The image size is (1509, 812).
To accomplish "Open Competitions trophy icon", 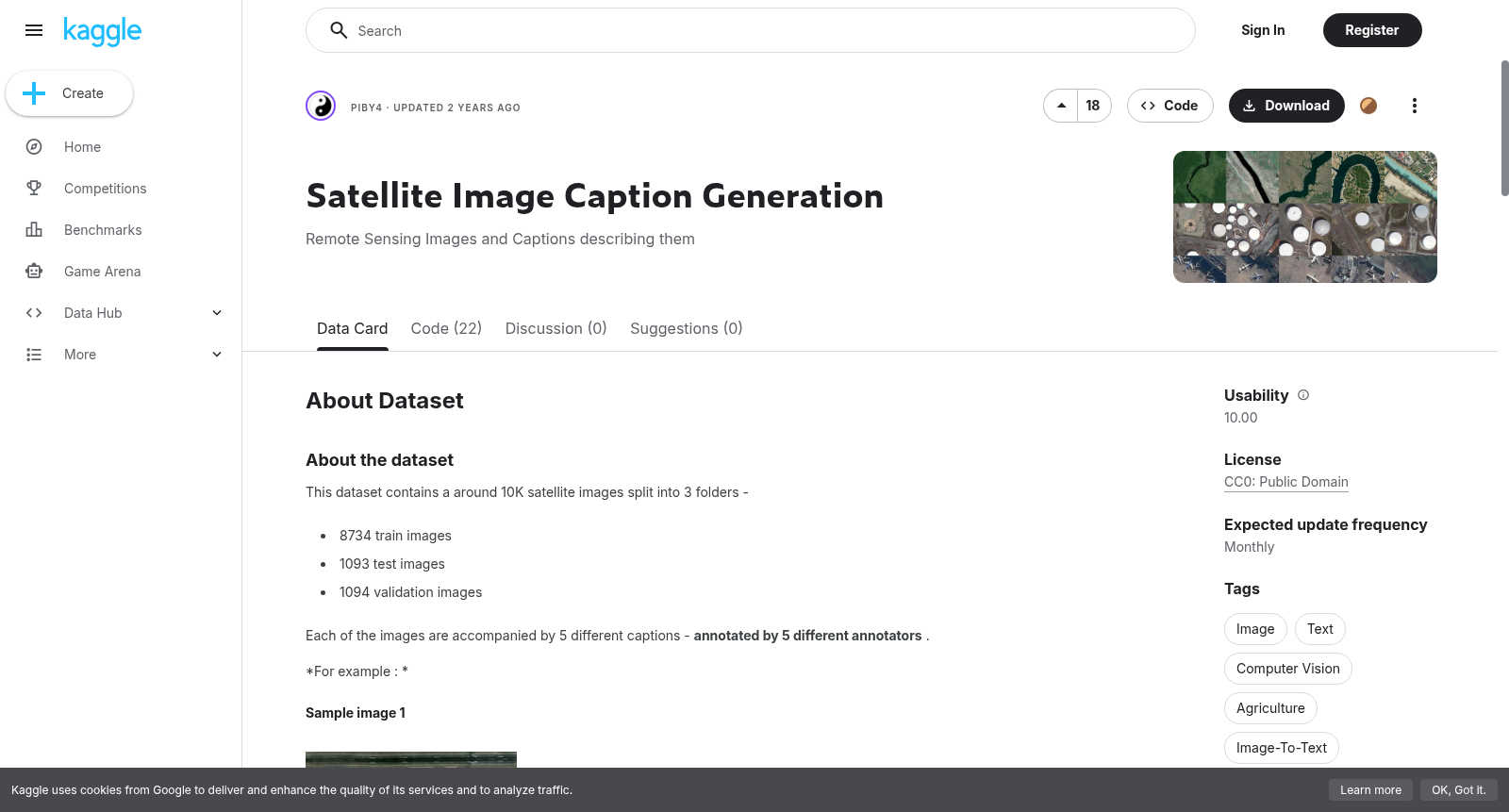I will coord(34,189).
